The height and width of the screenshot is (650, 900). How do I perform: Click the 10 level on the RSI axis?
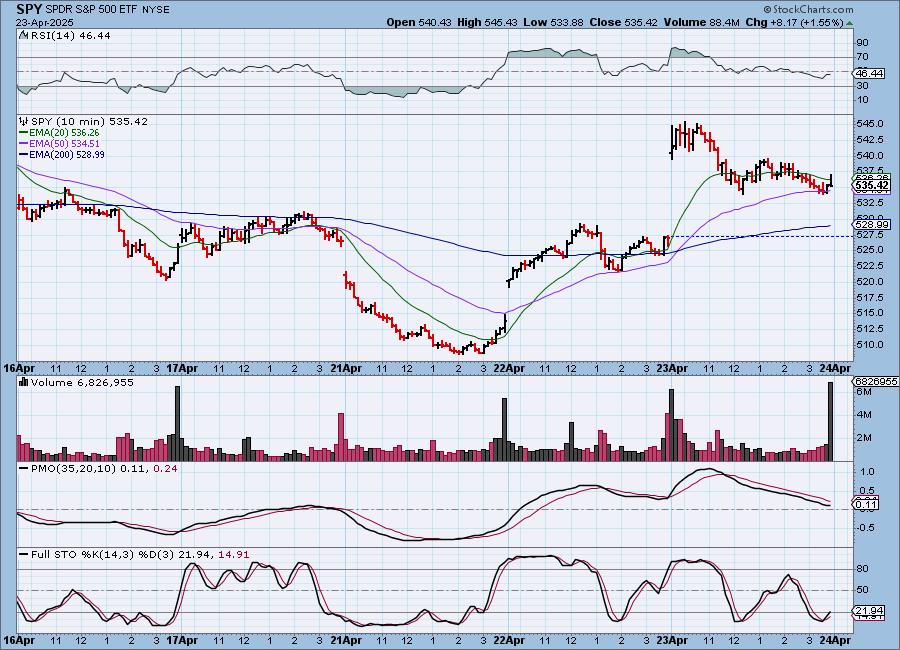coord(863,100)
